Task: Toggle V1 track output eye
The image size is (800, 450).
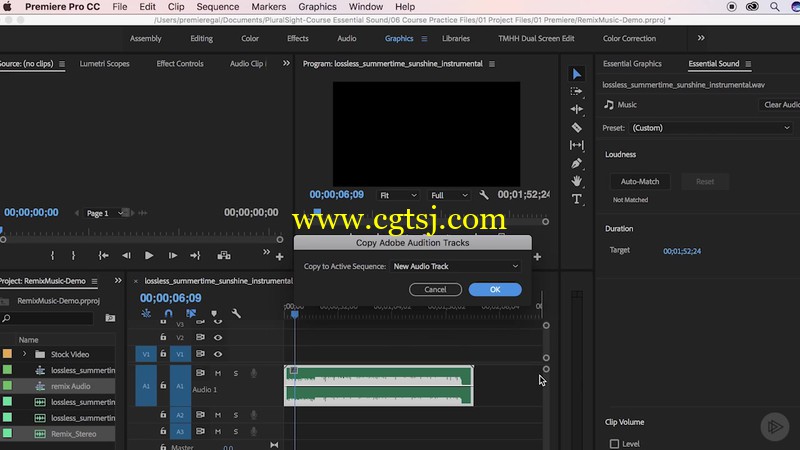Action: pos(218,354)
